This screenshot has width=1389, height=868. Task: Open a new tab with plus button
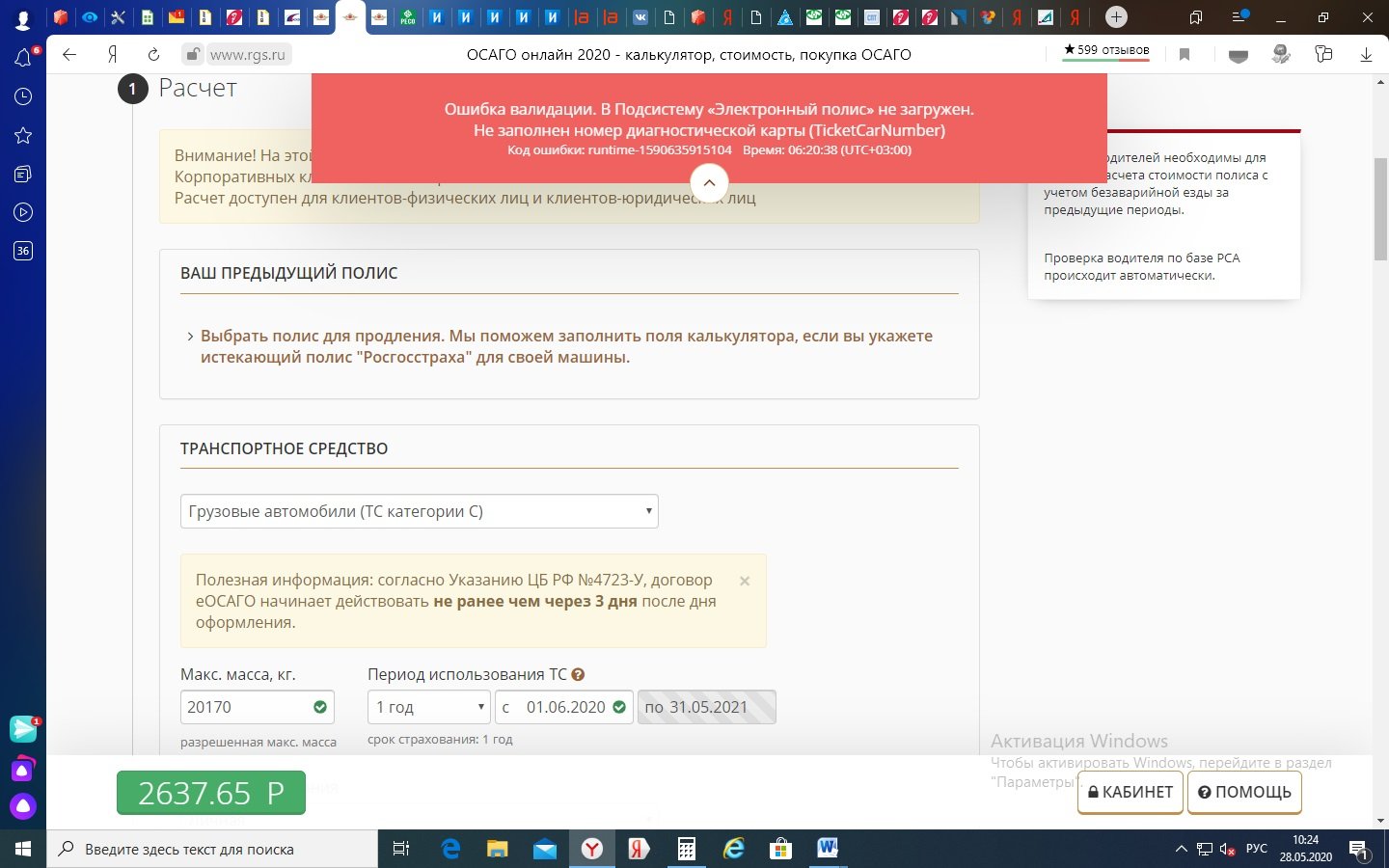[x=1116, y=16]
